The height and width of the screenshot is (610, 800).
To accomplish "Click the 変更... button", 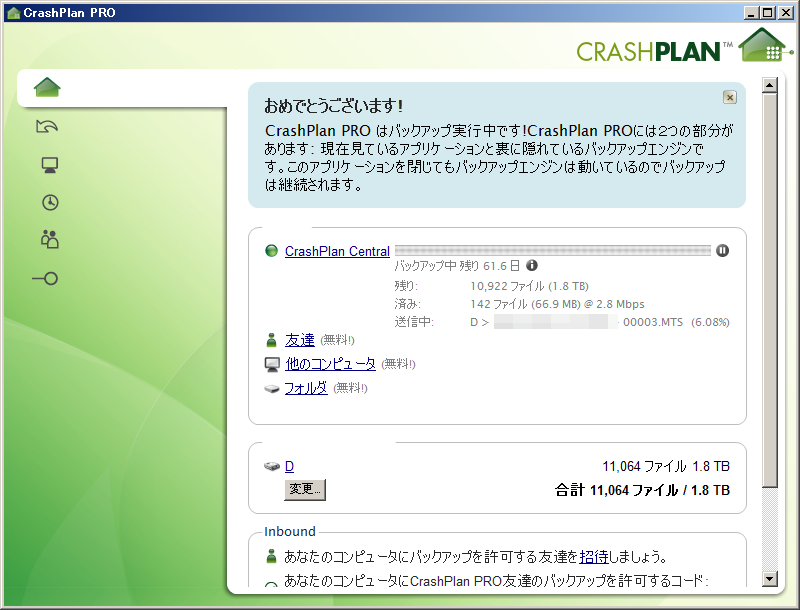I will tap(305, 489).
